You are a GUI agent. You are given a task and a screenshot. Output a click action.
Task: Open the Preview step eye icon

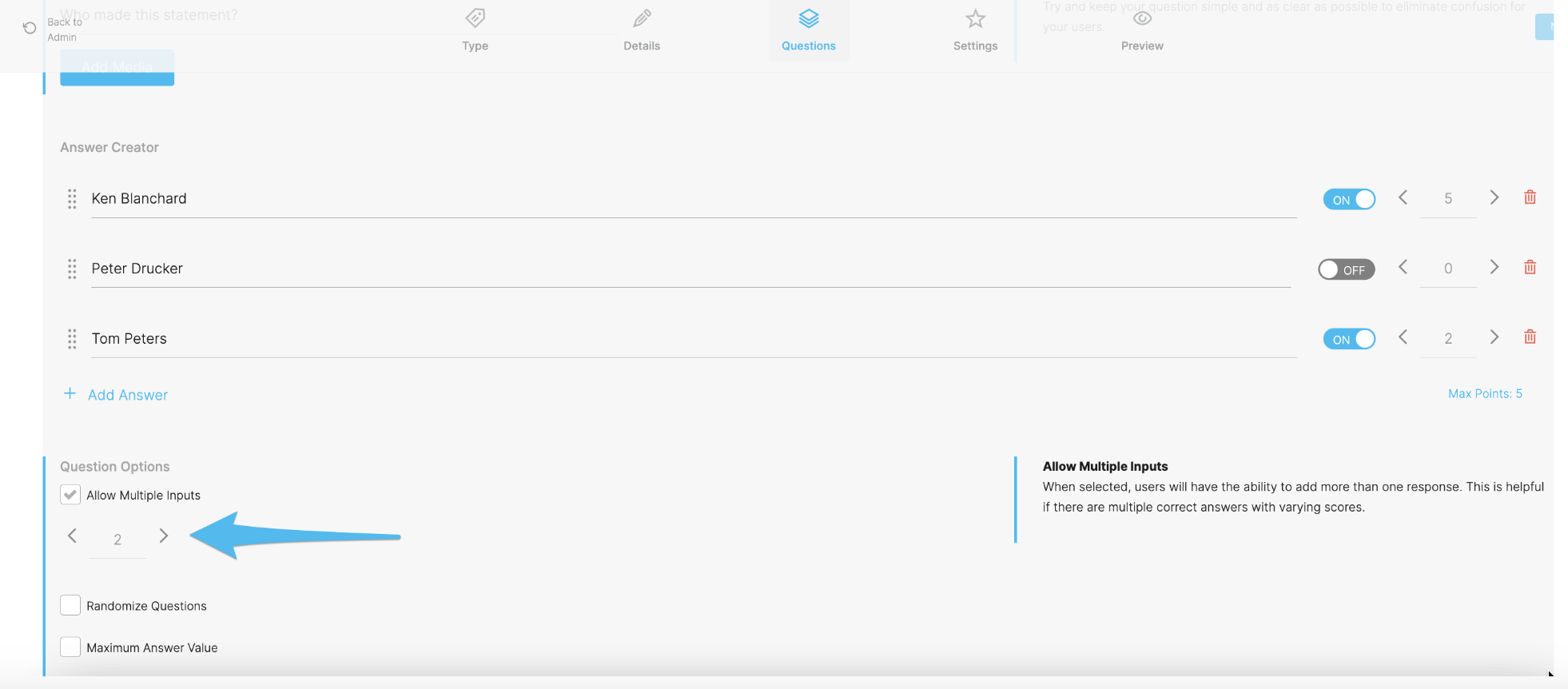[1143, 18]
